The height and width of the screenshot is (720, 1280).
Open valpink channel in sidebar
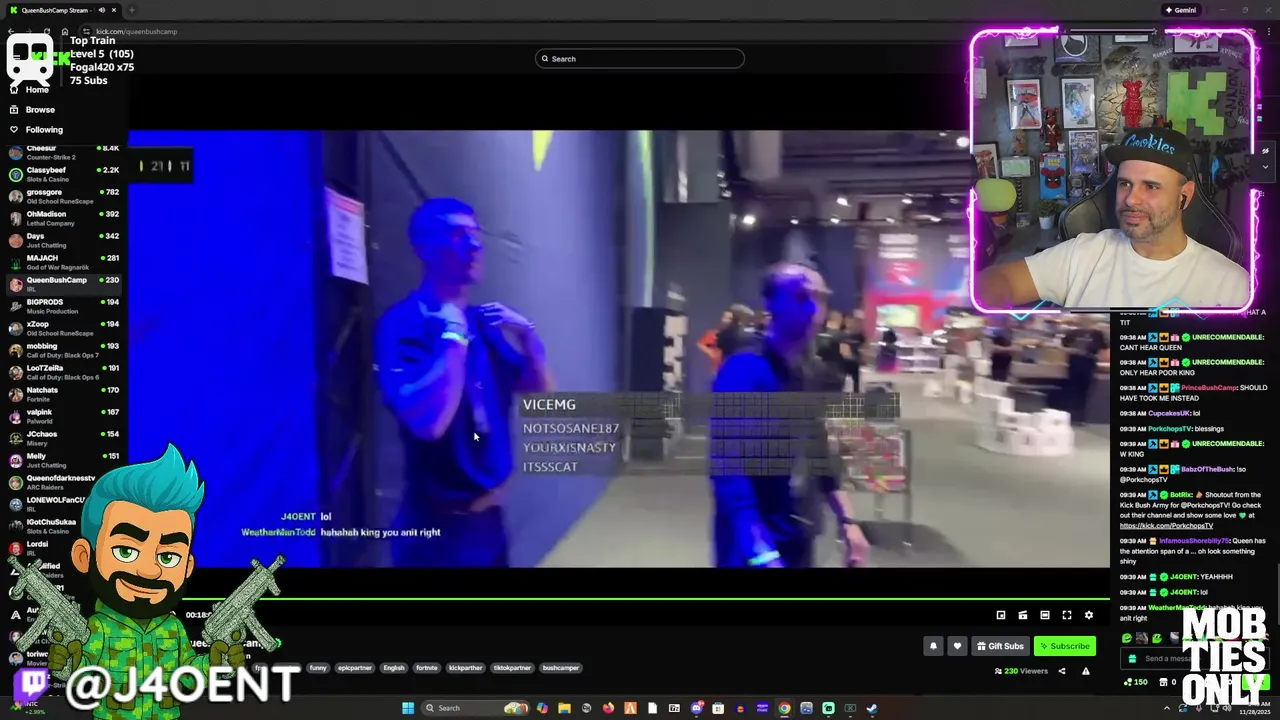[x=63, y=416]
